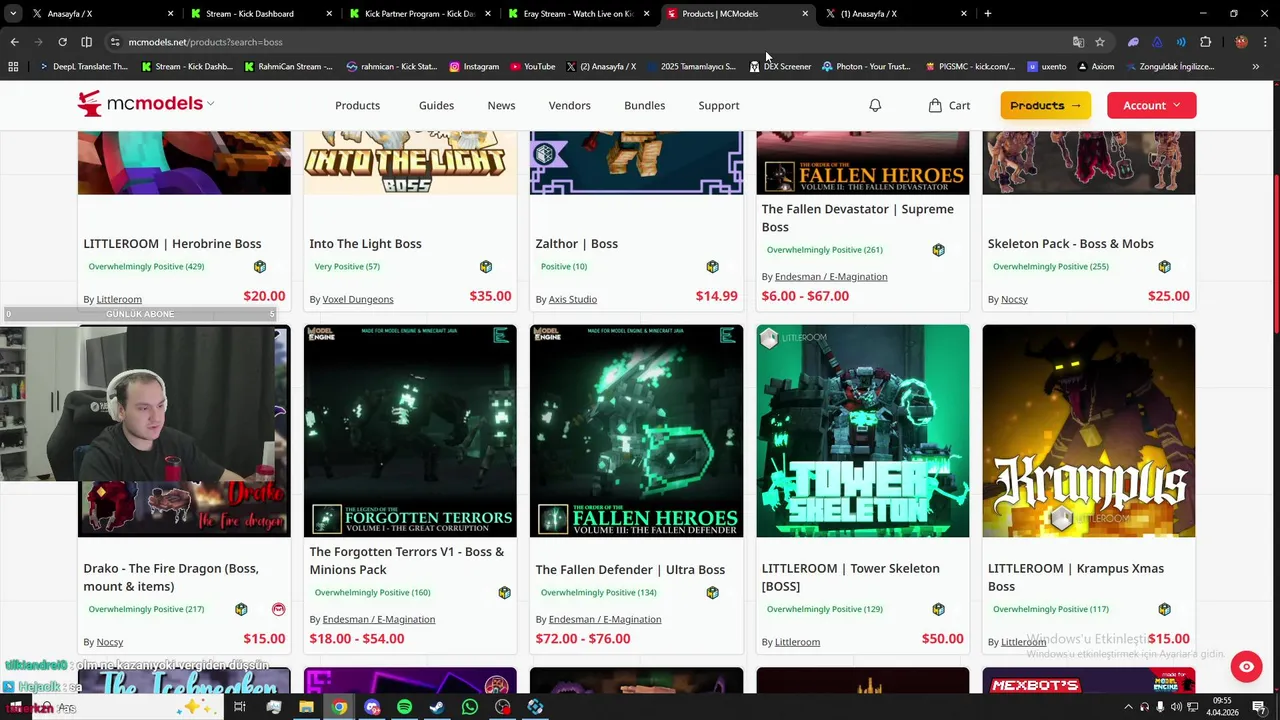Open the Products menu
Screen dimensions: 1280x720
[357, 105]
